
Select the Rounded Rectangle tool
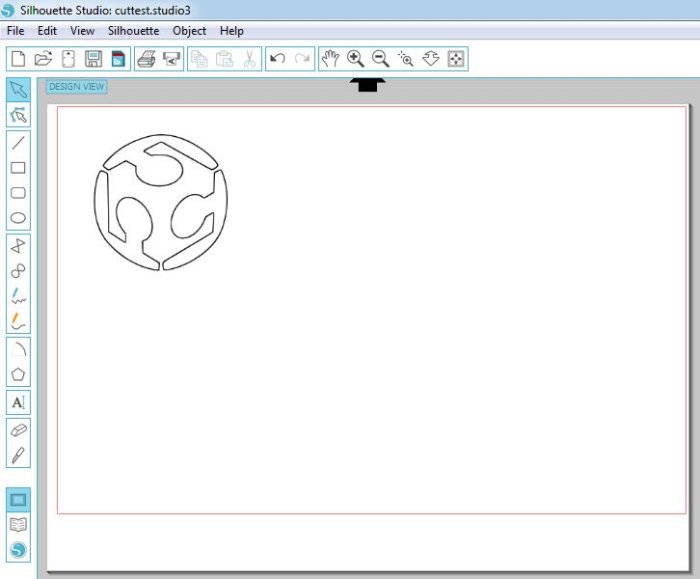tap(18, 193)
